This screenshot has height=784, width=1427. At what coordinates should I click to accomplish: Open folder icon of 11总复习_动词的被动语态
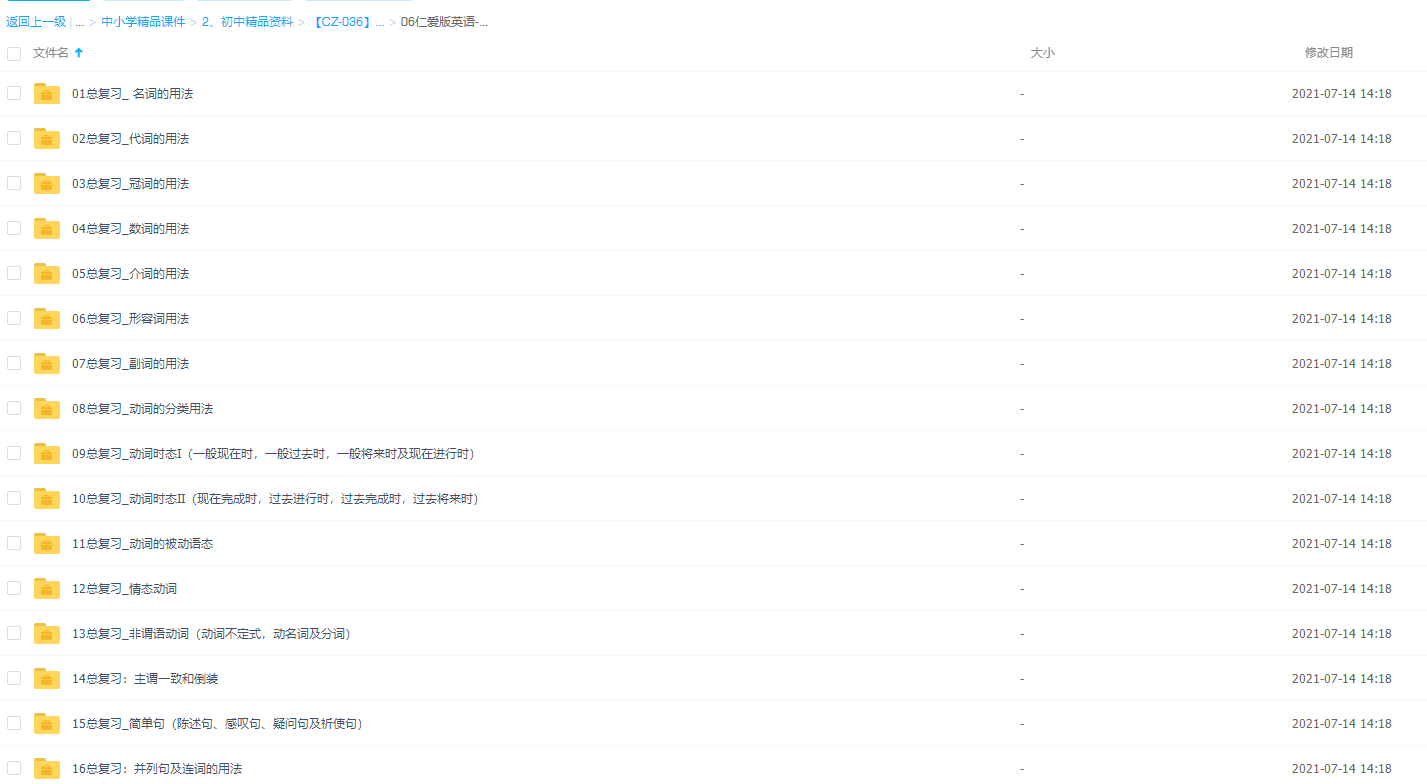tap(47, 544)
